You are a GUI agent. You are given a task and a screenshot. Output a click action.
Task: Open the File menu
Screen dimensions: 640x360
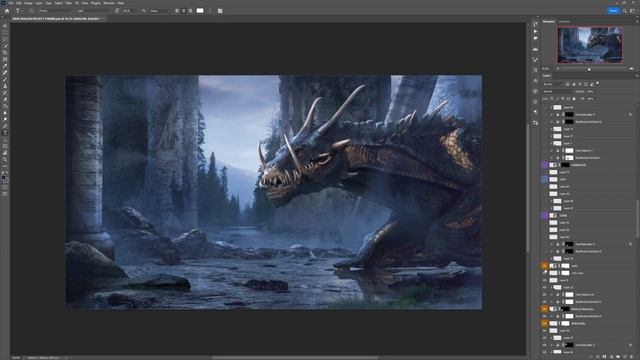[x=11, y=3]
